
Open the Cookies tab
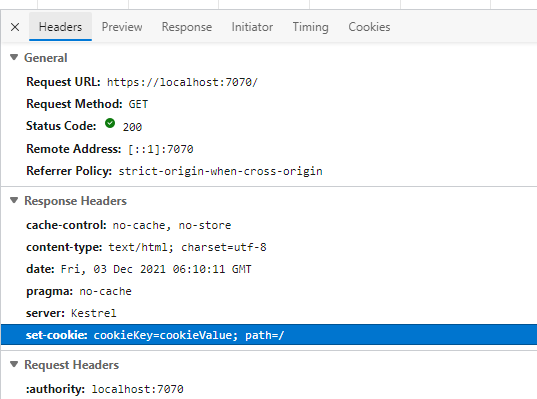[x=369, y=27]
